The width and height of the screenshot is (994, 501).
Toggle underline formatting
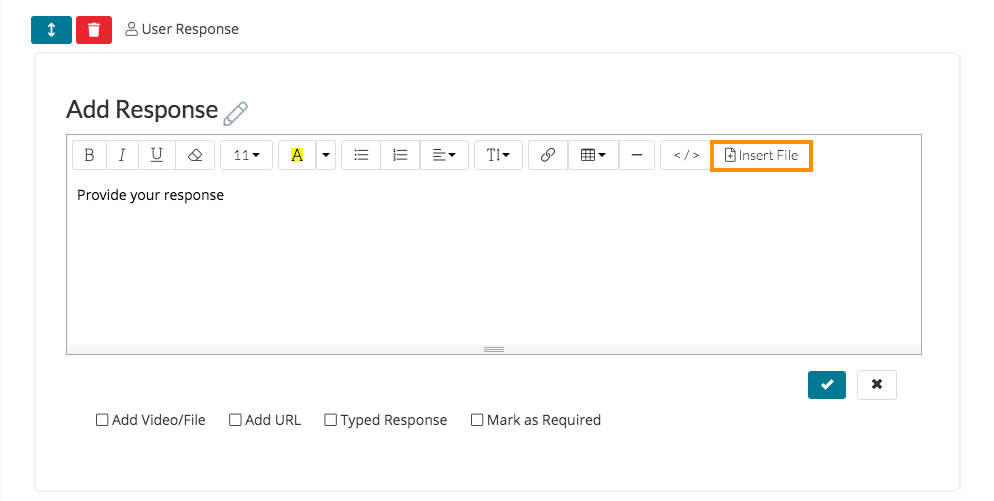pos(157,155)
